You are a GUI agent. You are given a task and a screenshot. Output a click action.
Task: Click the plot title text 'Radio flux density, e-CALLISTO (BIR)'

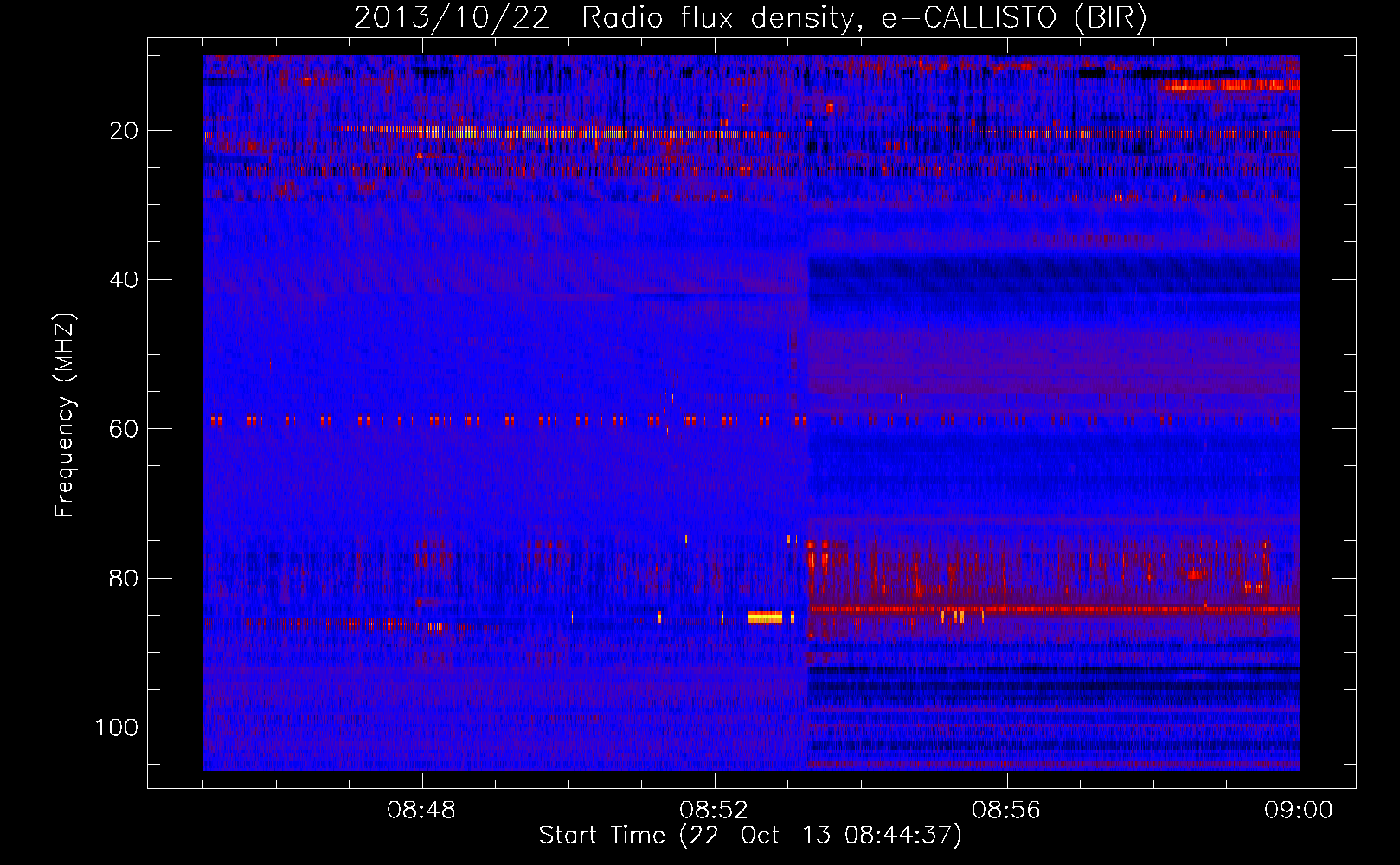pos(864,18)
